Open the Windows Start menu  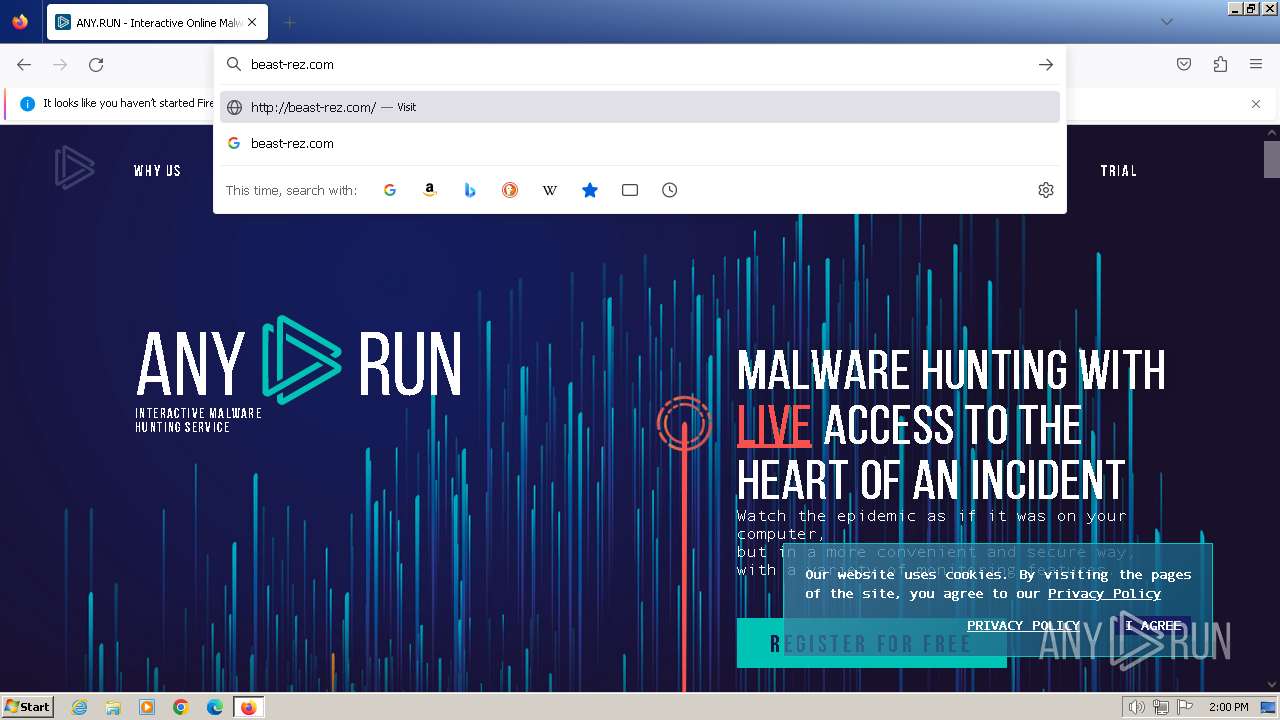click(28, 706)
